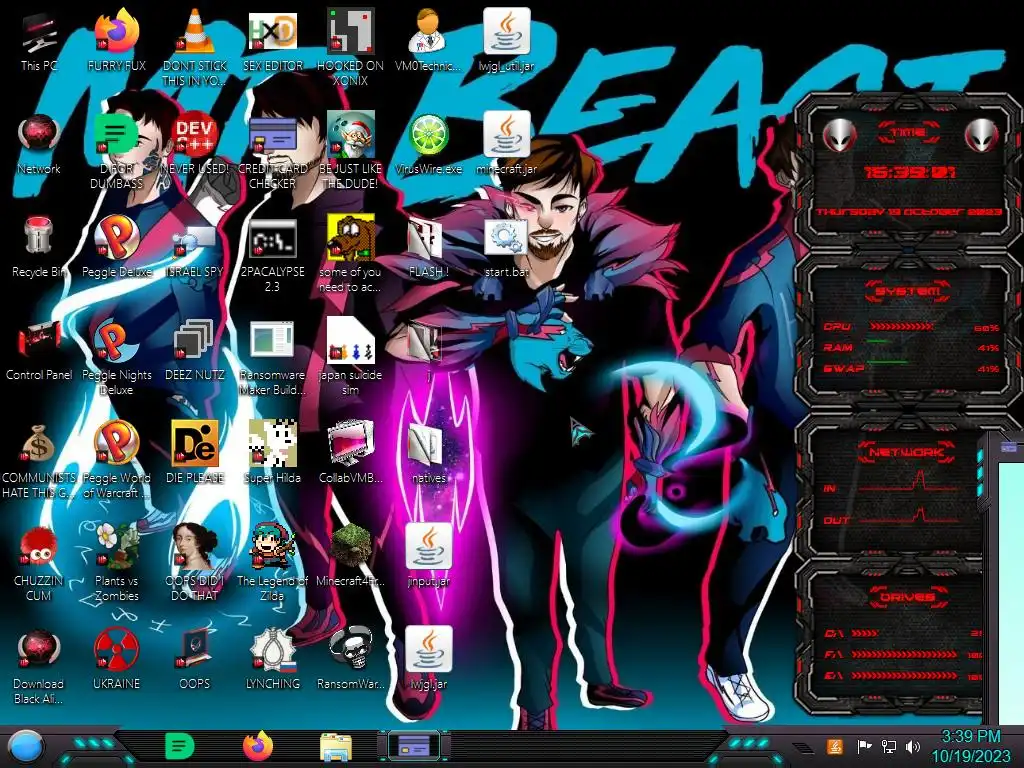Open the RansomWar skull icon
Viewport: 1024px width, 768px height.
tap(350, 650)
